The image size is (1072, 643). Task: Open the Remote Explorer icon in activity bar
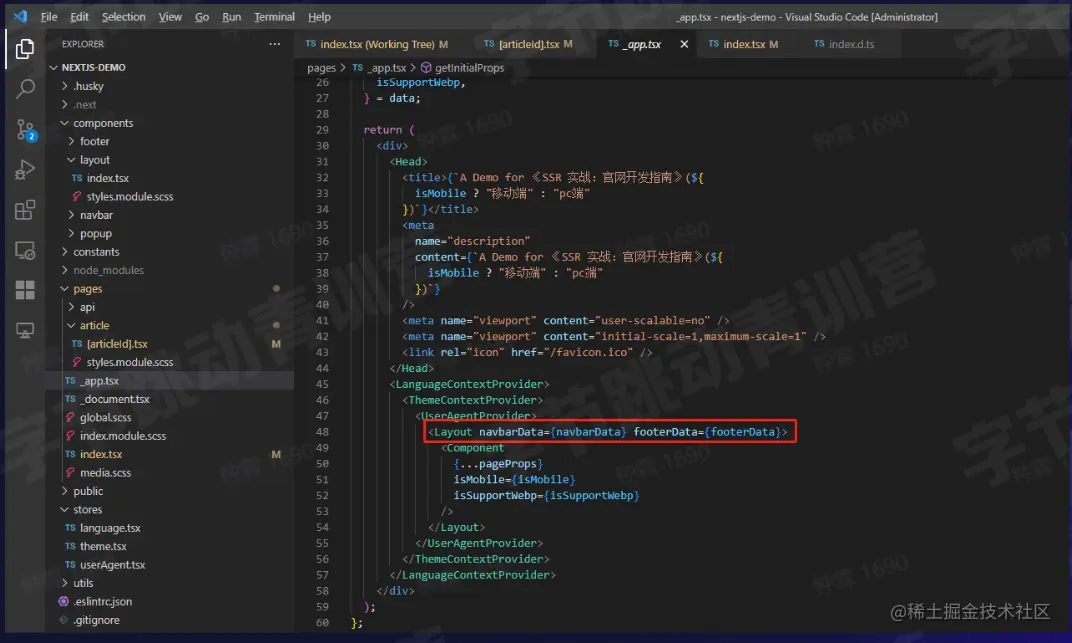click(x=25, y=250)
